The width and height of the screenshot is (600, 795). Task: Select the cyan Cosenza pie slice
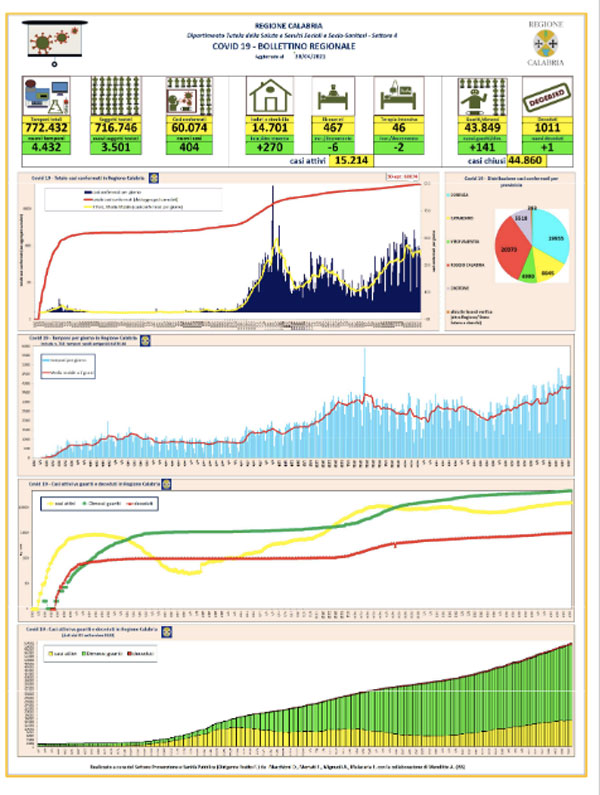click(x=550, y=236)
